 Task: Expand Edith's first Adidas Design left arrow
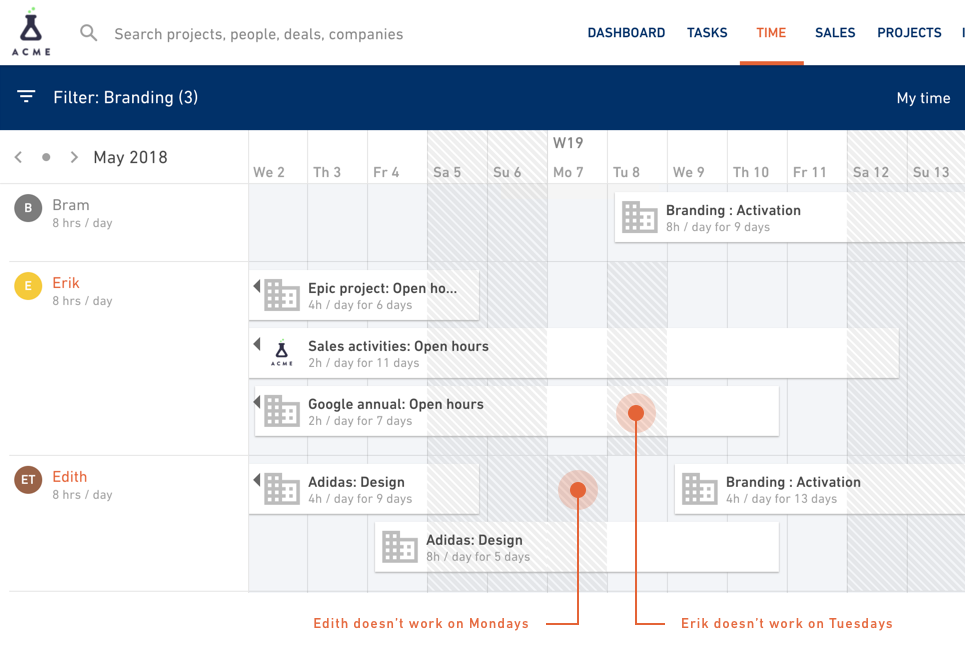coord(257,480)
